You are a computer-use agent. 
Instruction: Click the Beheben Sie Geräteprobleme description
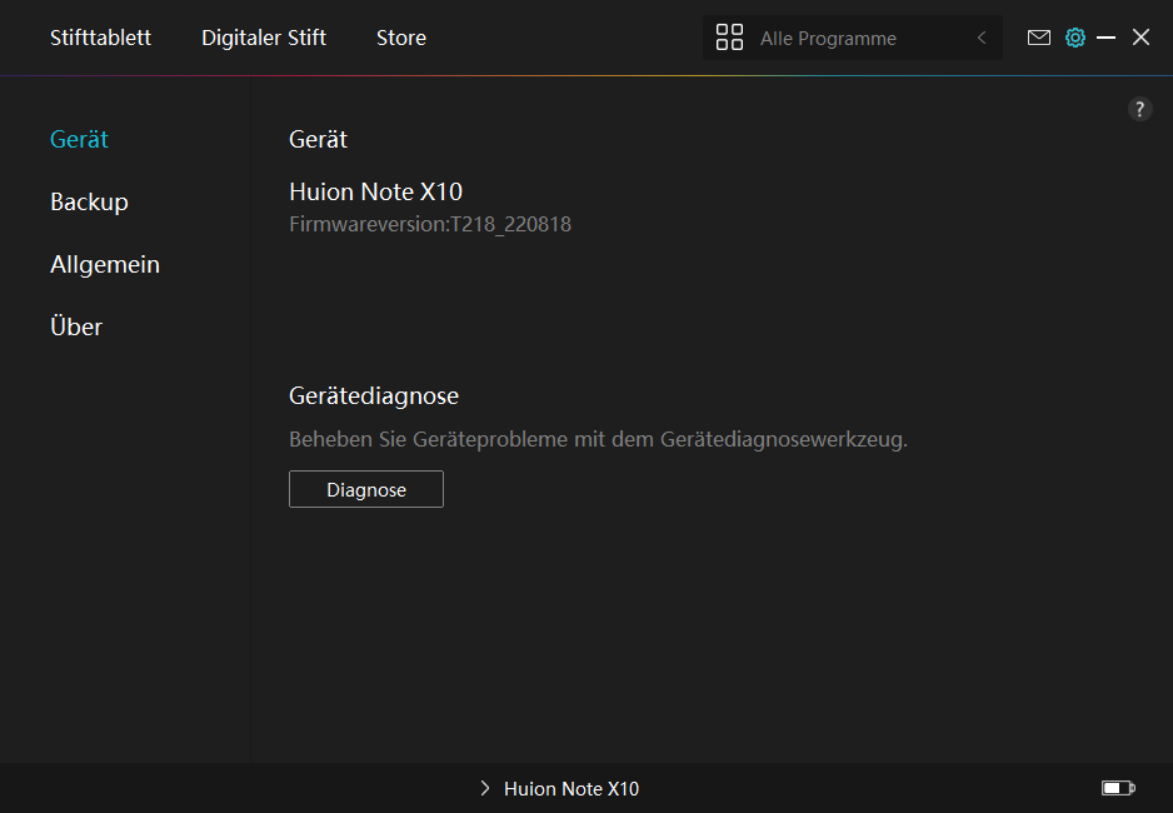coord(598,439)
